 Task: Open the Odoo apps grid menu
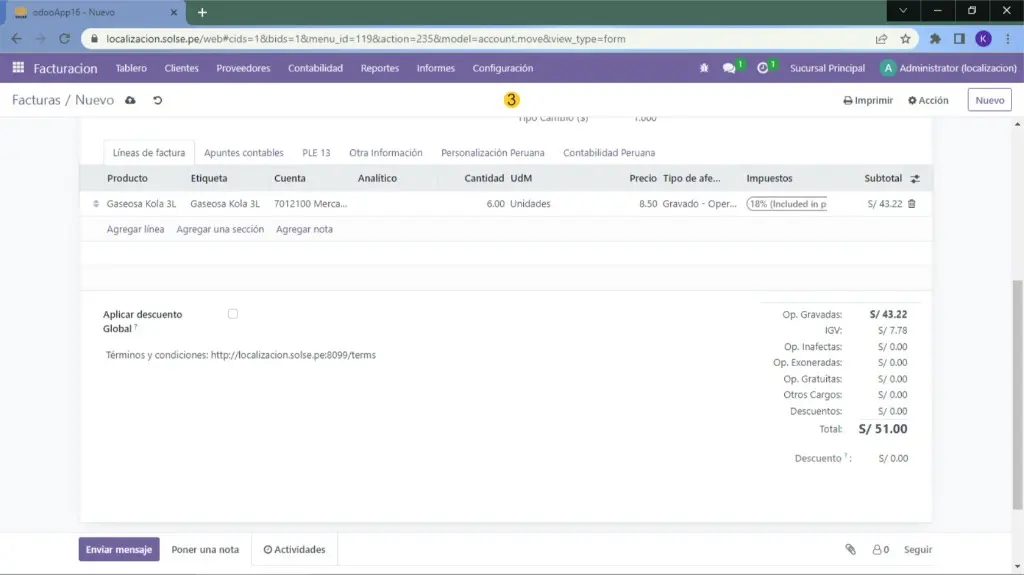coord(18,68)
